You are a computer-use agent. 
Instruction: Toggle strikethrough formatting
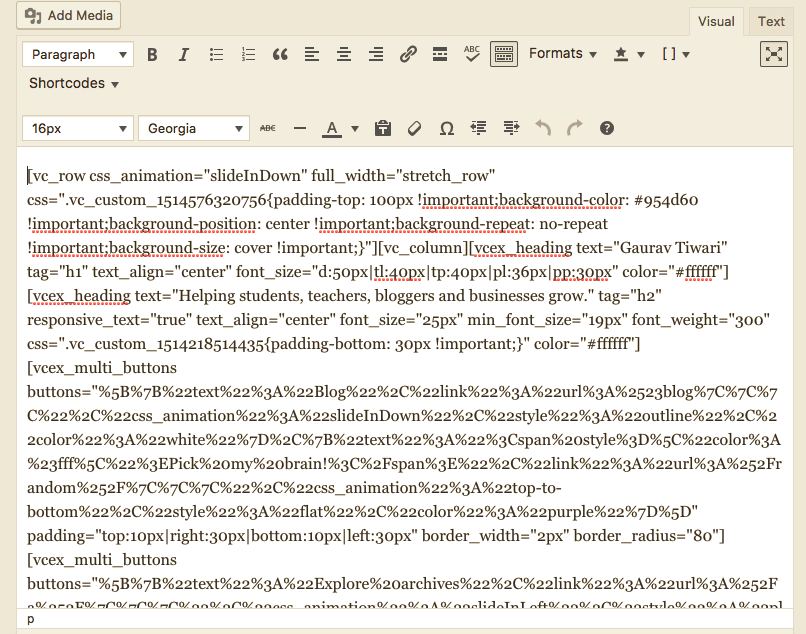point(268,128)
